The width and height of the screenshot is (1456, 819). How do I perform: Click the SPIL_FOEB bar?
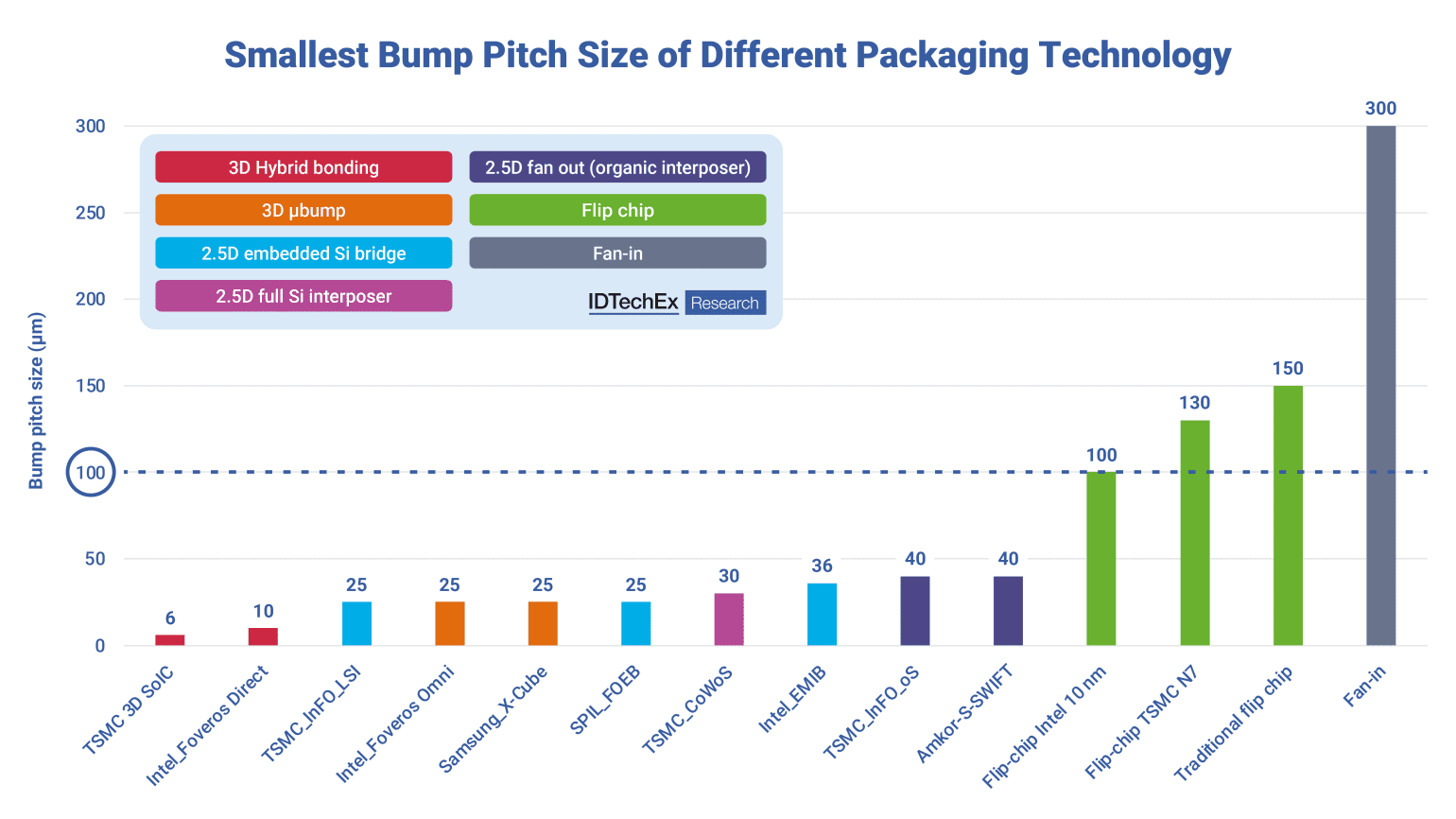[636, 623]
